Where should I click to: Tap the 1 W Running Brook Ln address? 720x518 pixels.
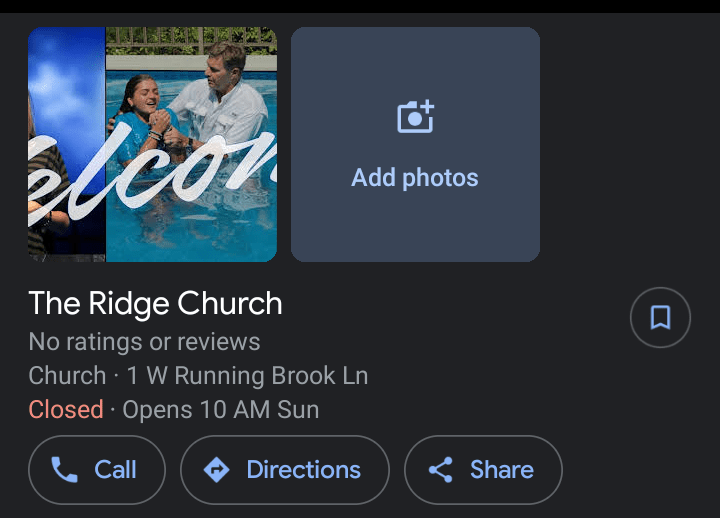247,376
